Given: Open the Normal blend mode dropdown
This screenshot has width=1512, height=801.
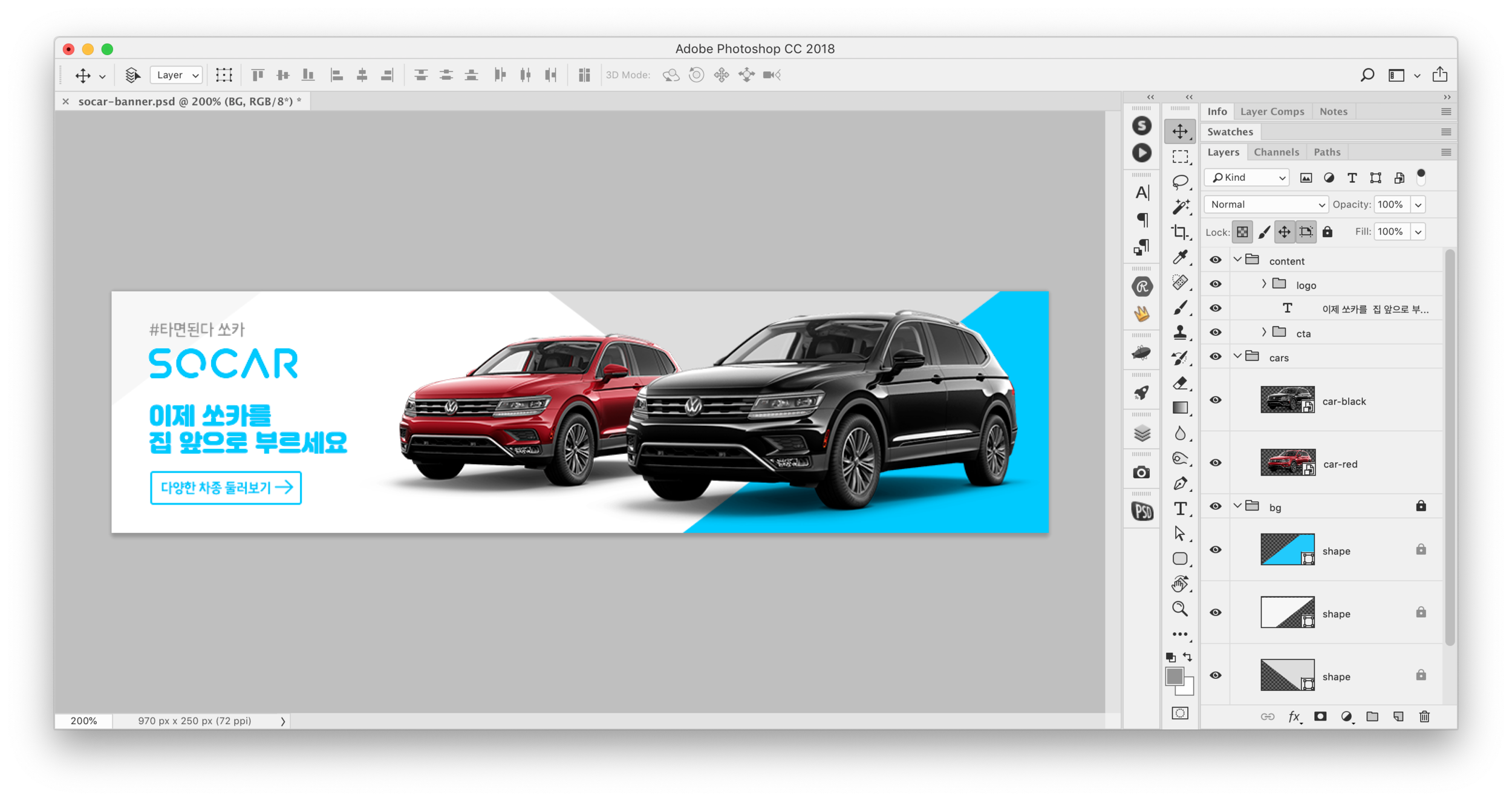Looking at the screenshot, I should click(x=1266, y=204).
